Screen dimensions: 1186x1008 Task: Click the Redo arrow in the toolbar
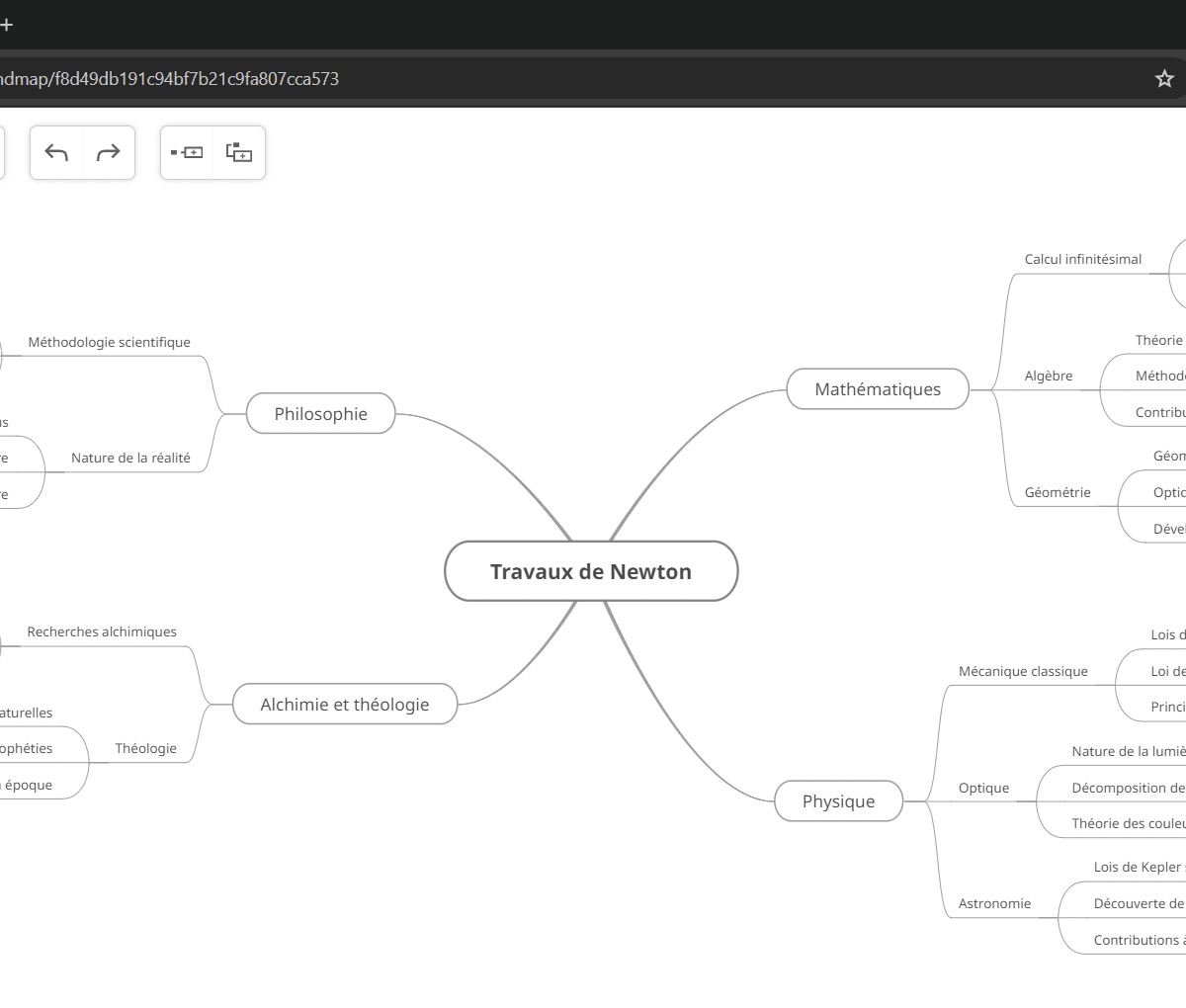(x=108, y=152)
